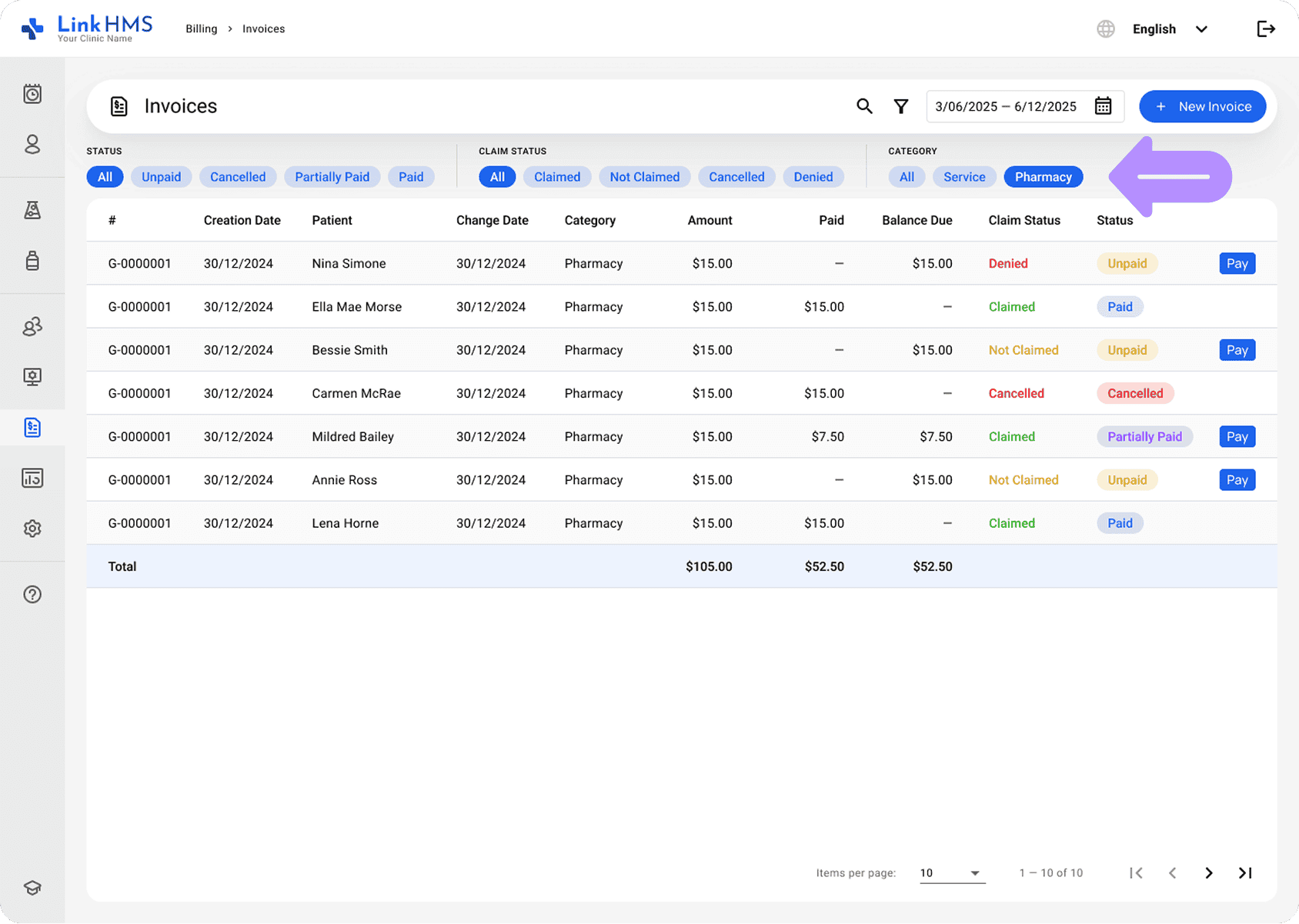Go to the first page
The width and height of the screenshot is (1299, 924).
1136,872
